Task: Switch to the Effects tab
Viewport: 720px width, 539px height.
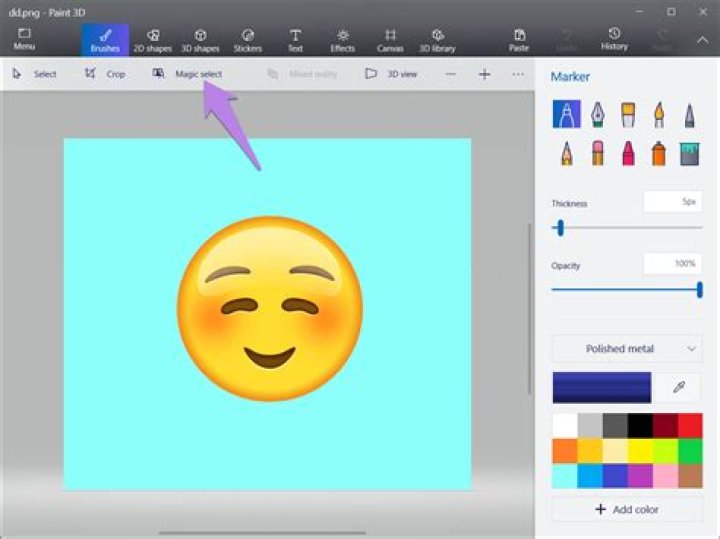Action: coord(343,40)
